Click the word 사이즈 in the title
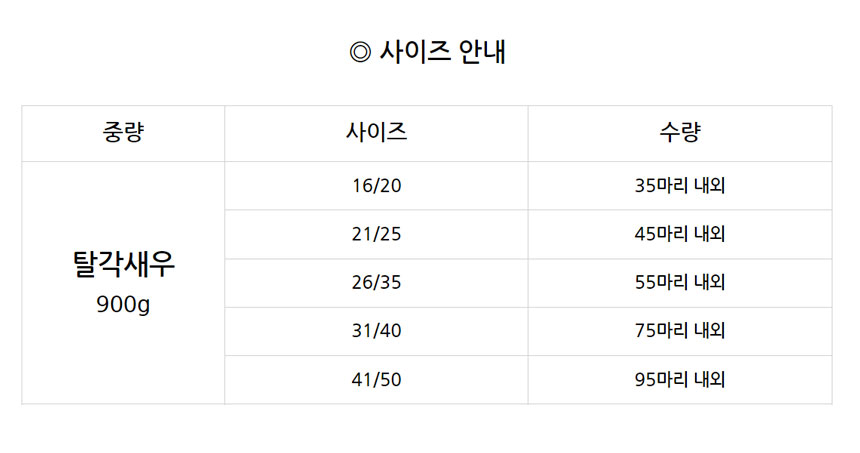 pyautogui.click(x=415, y=53)
